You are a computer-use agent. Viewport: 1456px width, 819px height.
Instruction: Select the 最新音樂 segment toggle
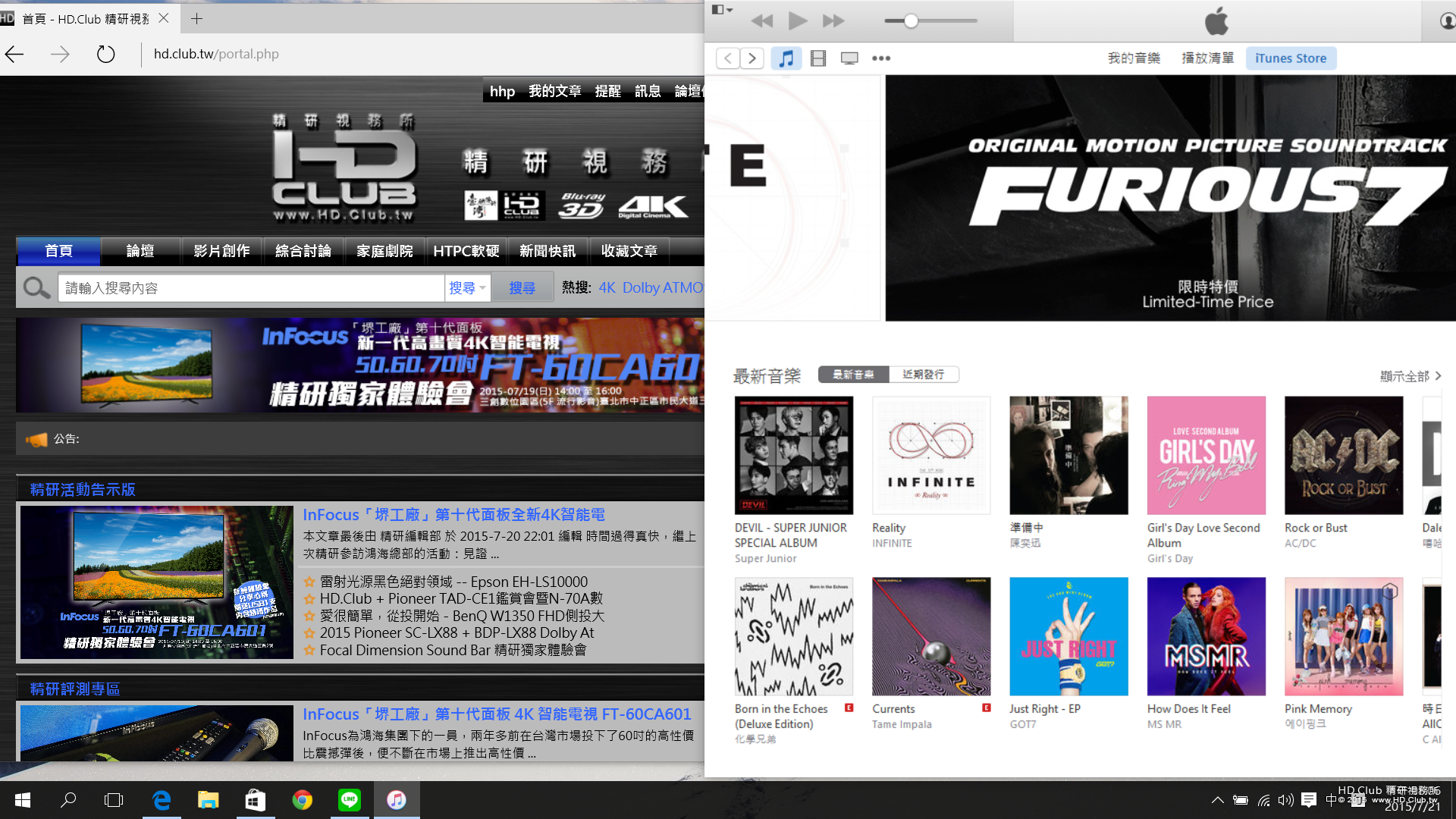coord(854,375)
